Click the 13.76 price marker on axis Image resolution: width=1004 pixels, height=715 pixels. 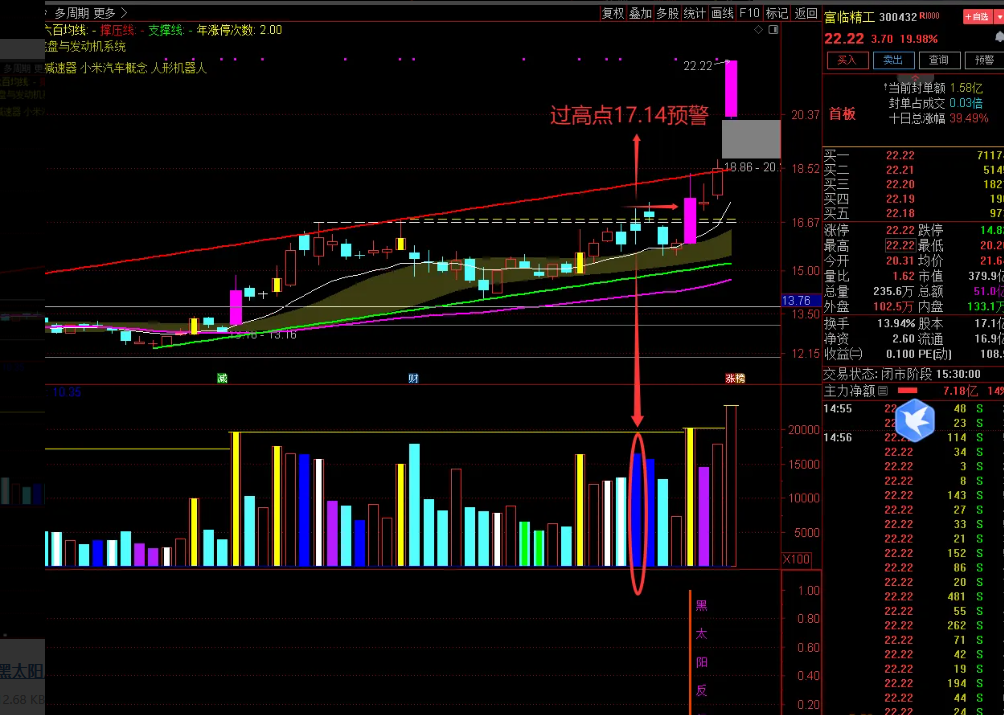(796, 300)
